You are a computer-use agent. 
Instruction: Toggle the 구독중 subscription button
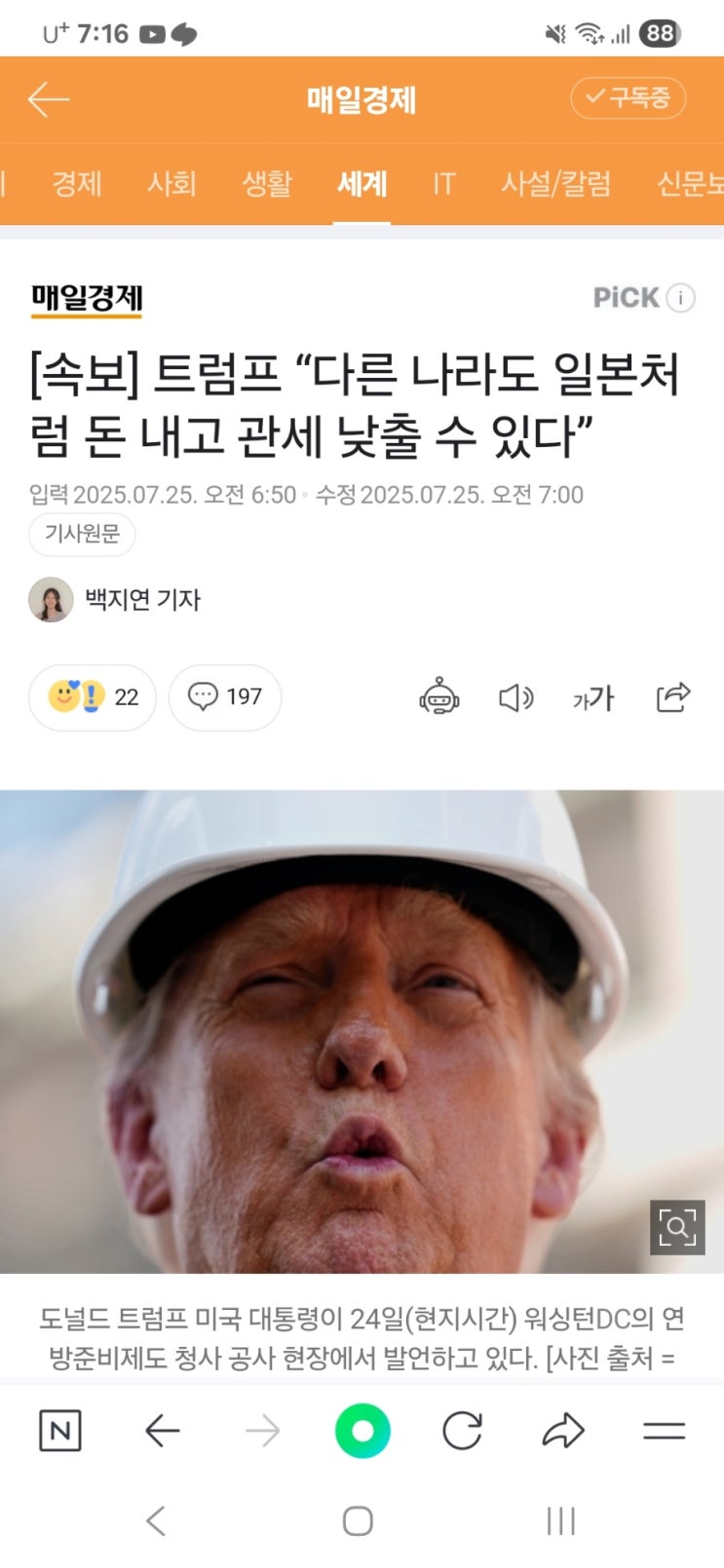(629, 97)
